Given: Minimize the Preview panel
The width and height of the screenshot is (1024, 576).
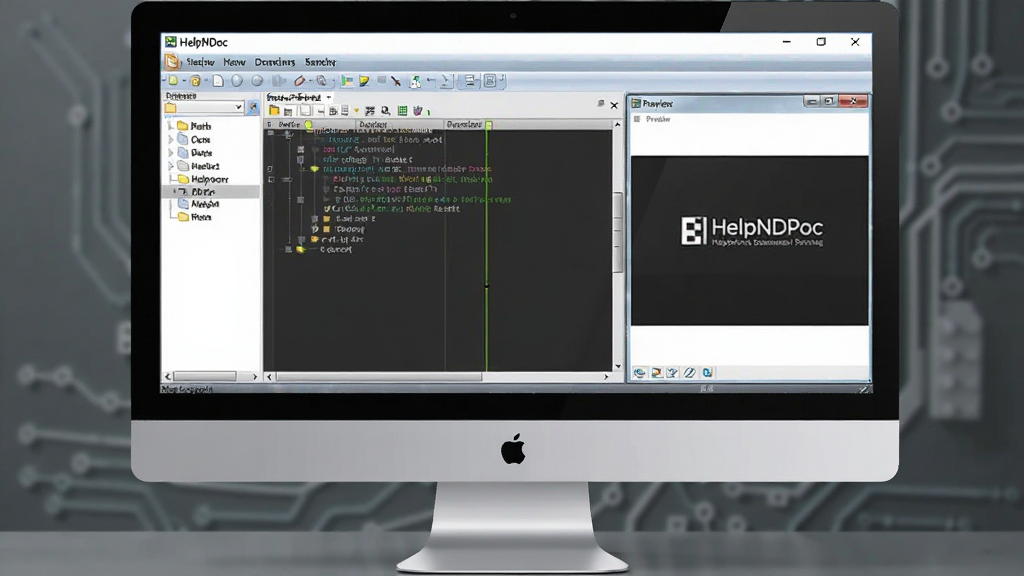Looking at the screenshot, I should pyautogui.click(x=812, y=101).
